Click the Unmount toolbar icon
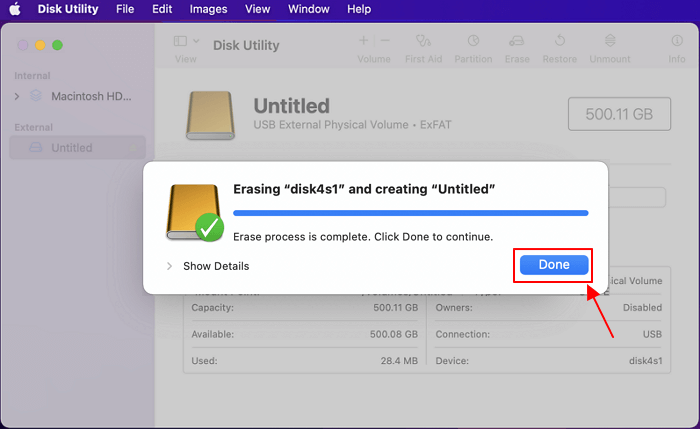This screenshot has height=429, width=700. click(609, 42)
